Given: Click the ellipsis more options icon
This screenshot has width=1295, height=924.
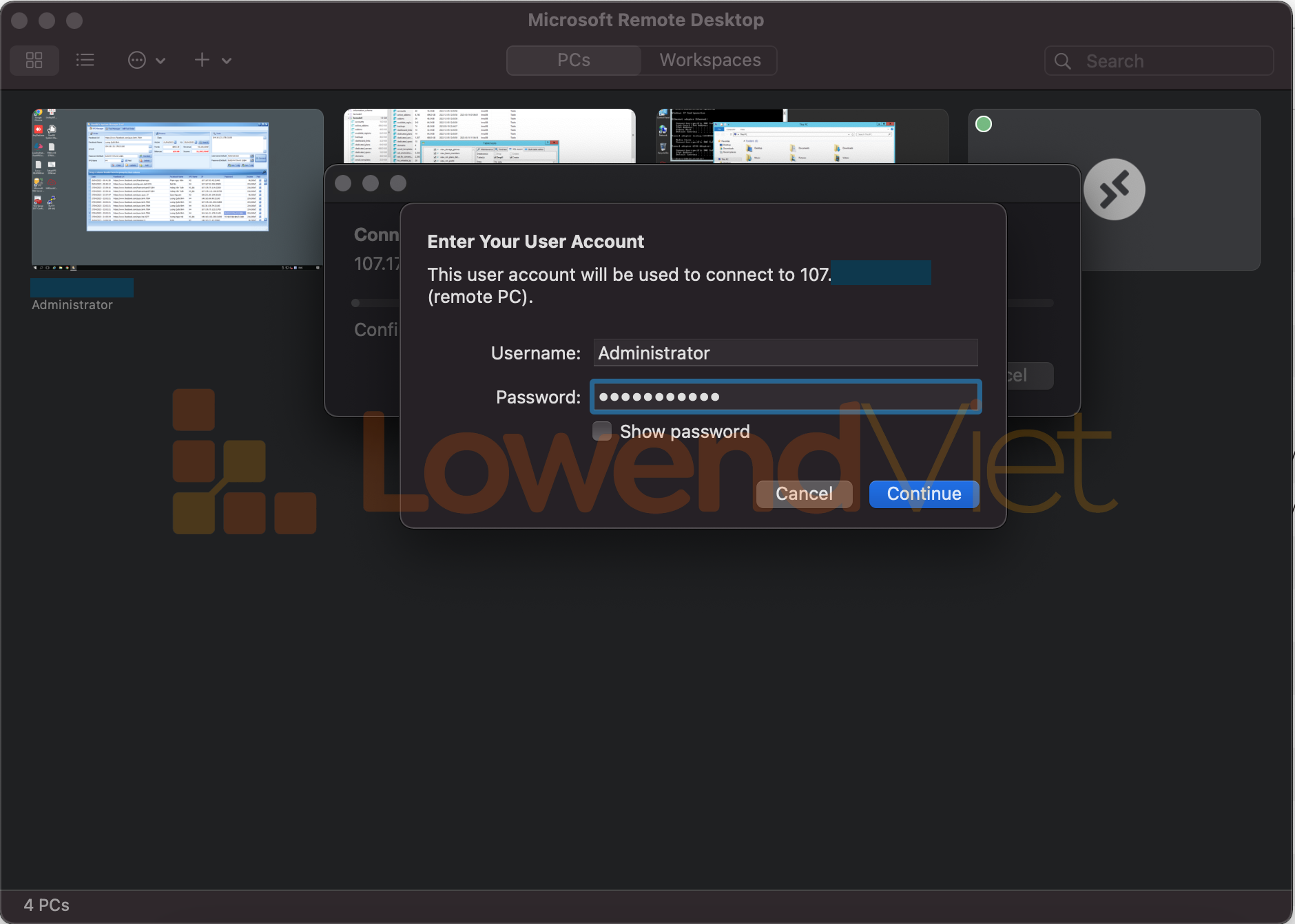Looking at the screenshot, I should coord(137,61).
